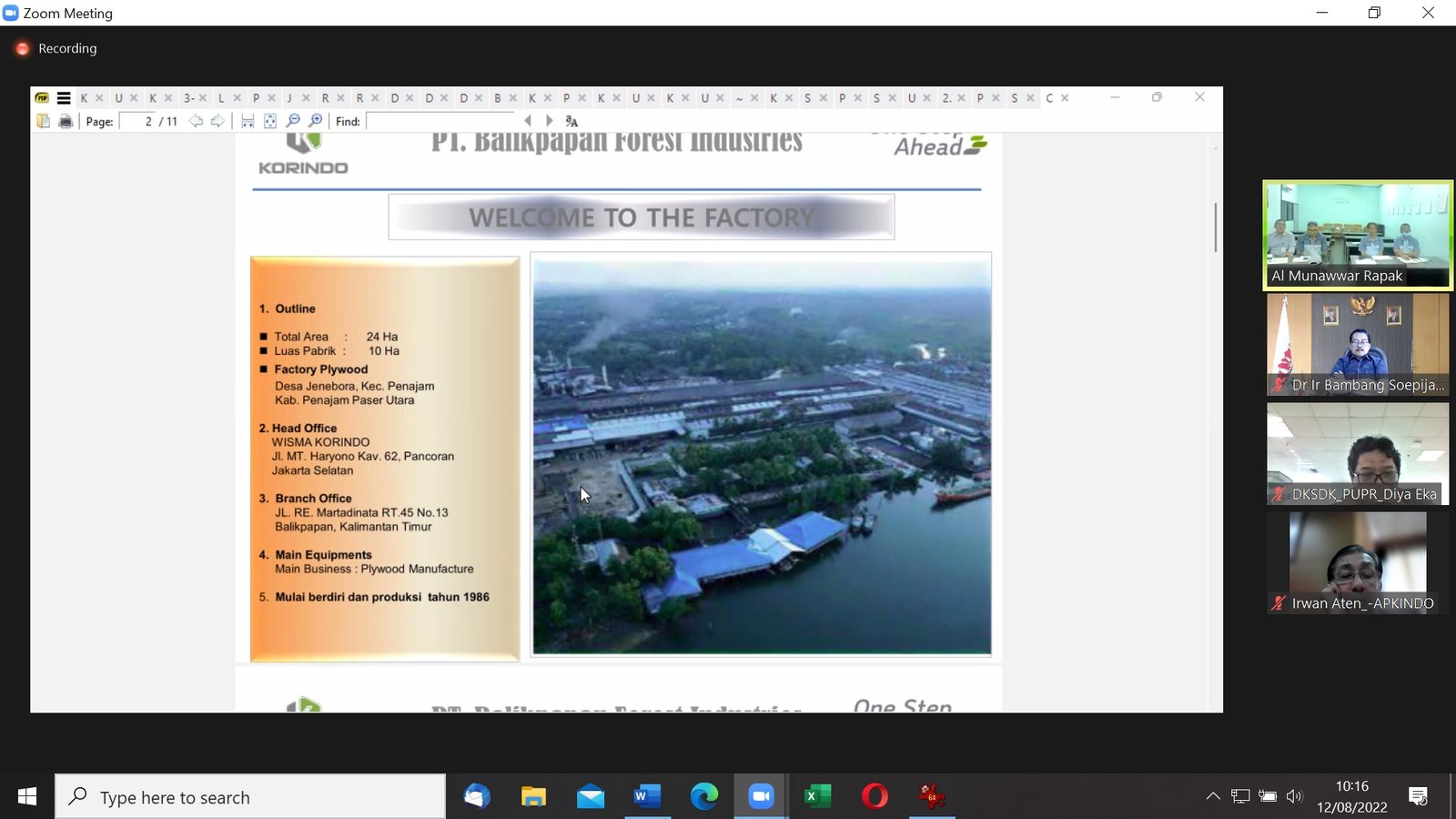The width and height of the screenshot is (1456, 819).
Task: Zoom out with the magnifier minus icon
Action: [x=293, y=121]
